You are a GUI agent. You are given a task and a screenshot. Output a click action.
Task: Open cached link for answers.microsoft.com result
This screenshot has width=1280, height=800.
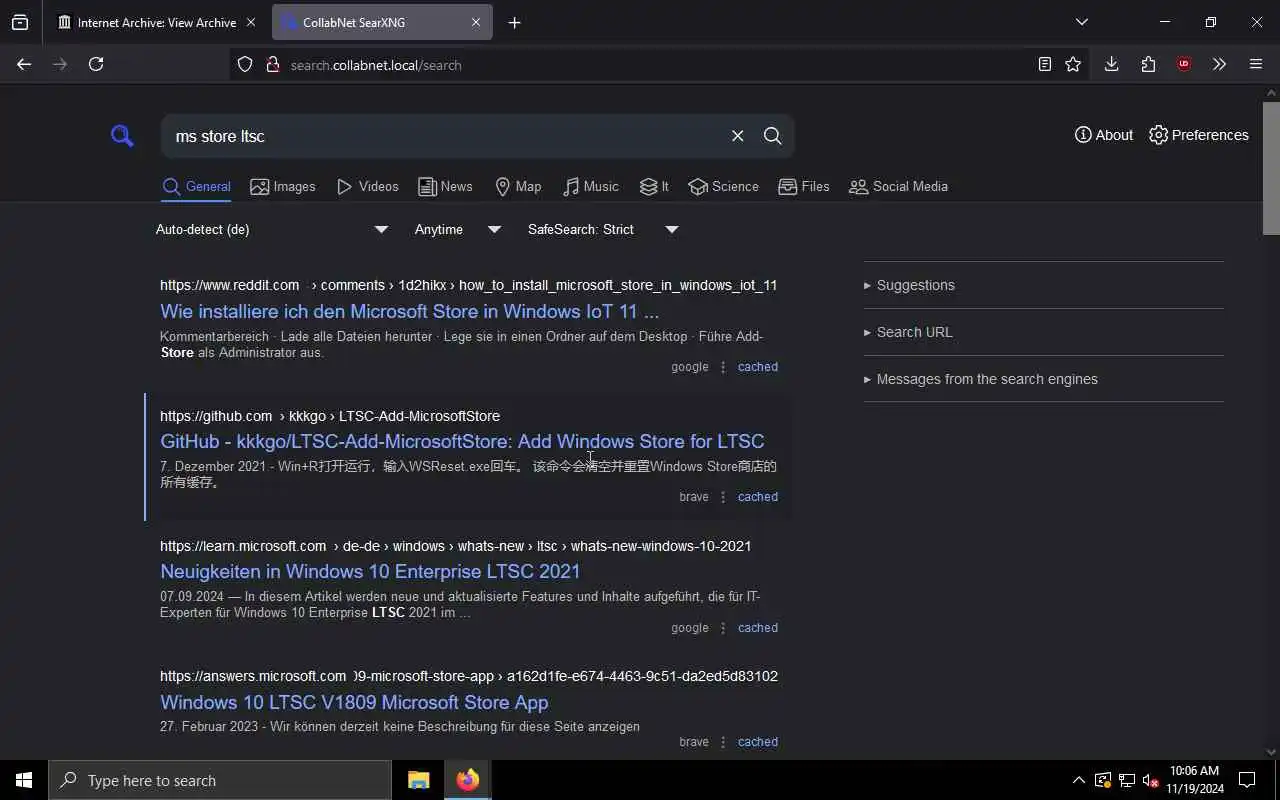tap(758, 742)
